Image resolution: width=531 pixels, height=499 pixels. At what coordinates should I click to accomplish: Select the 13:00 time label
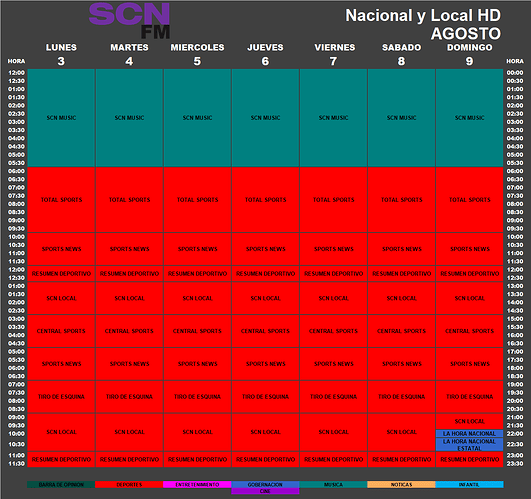tap(515, 286)
